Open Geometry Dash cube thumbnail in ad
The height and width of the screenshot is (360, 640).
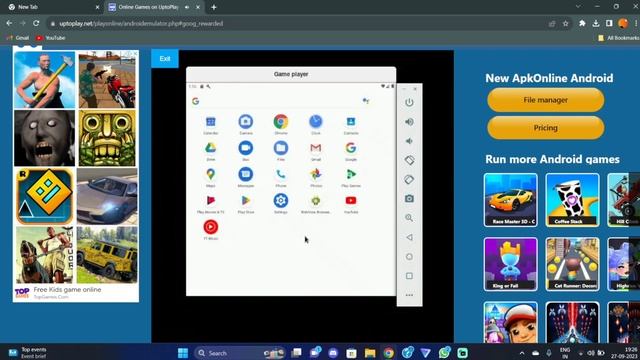[44, 197]
